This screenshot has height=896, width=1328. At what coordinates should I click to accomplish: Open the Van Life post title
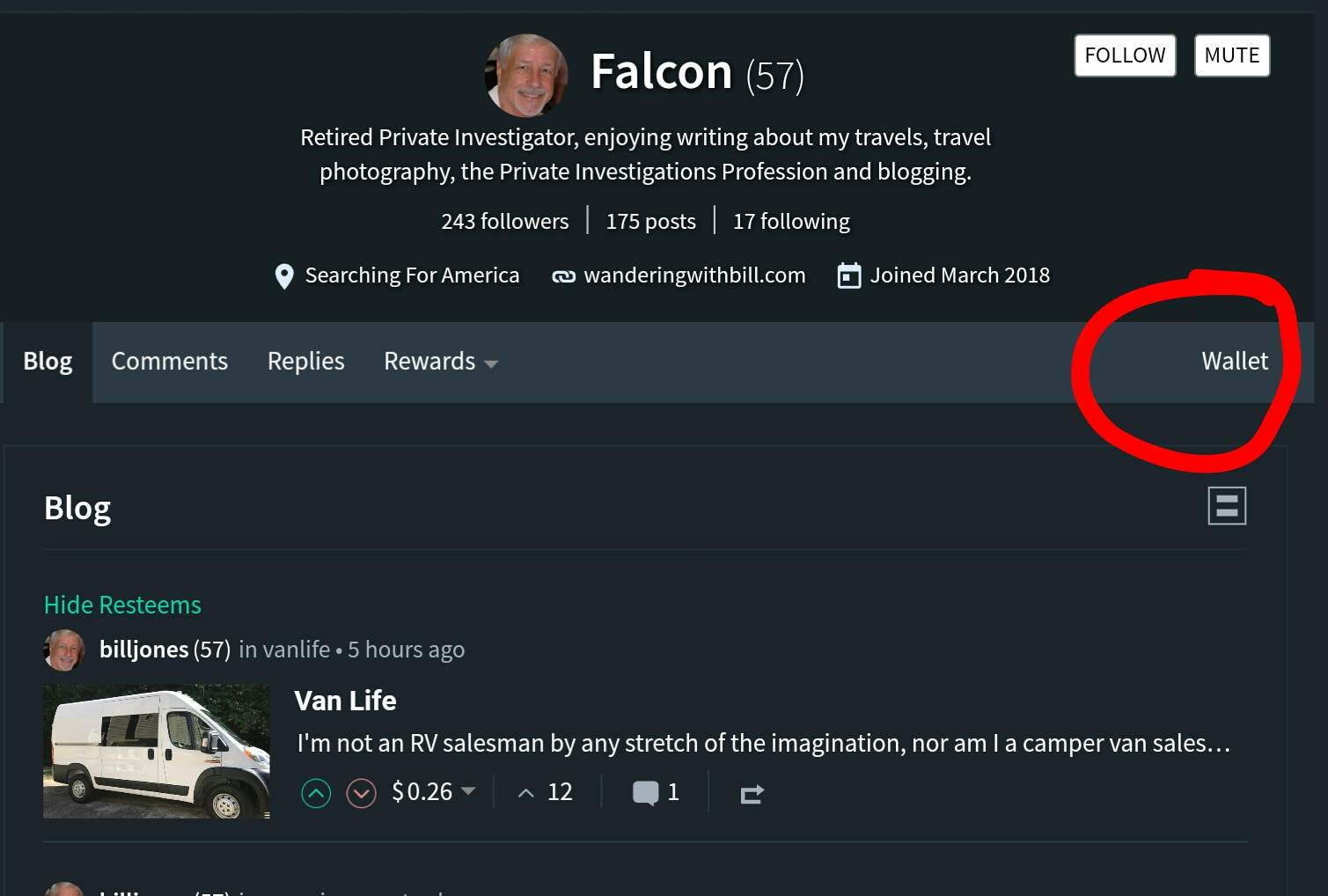pos(345,701)
